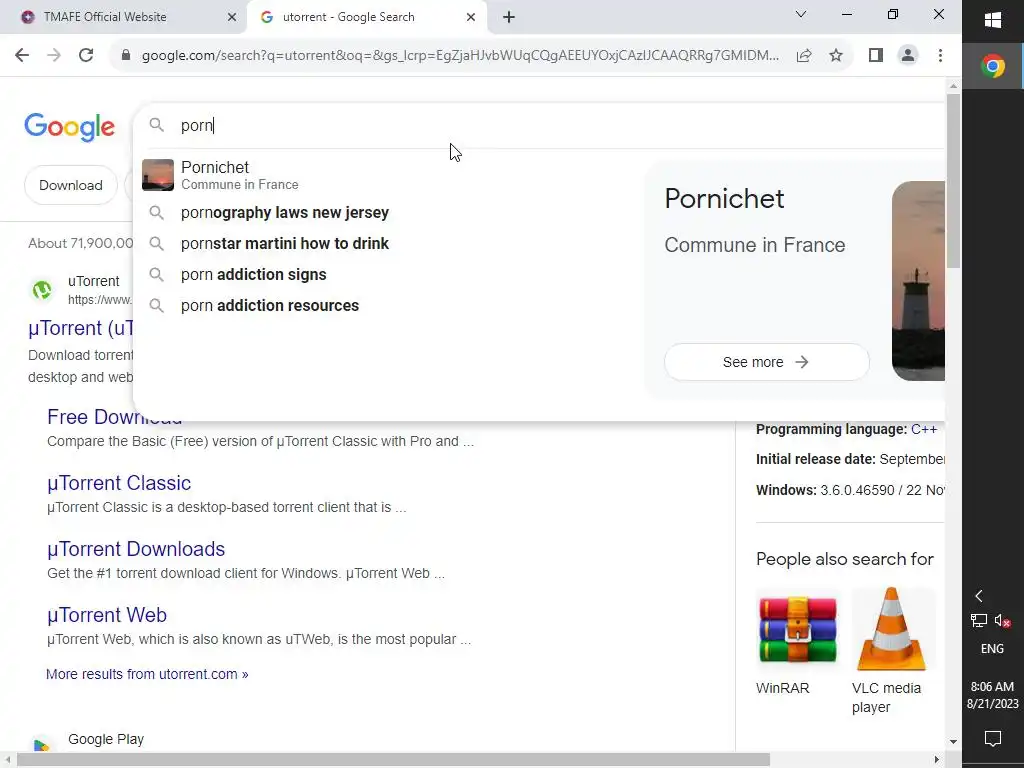Open the µTorrent Classic sitelink

[119, 483]
